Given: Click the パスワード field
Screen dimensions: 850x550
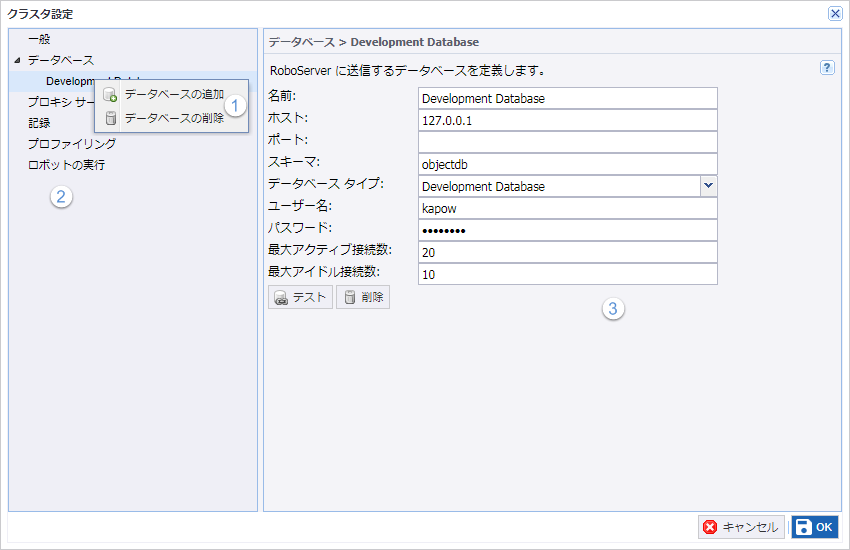Looking at the screenshot, I should (567, 230).
